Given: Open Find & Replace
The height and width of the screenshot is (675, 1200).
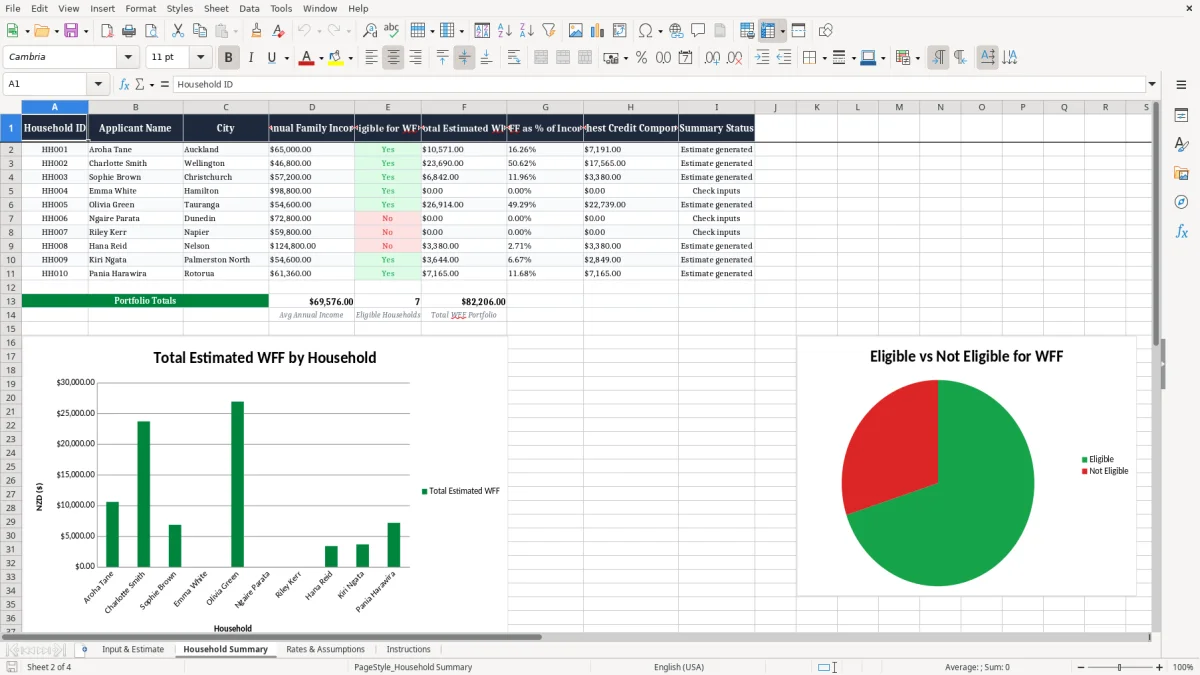Looking at the screenshot, I should coord(370,31).
